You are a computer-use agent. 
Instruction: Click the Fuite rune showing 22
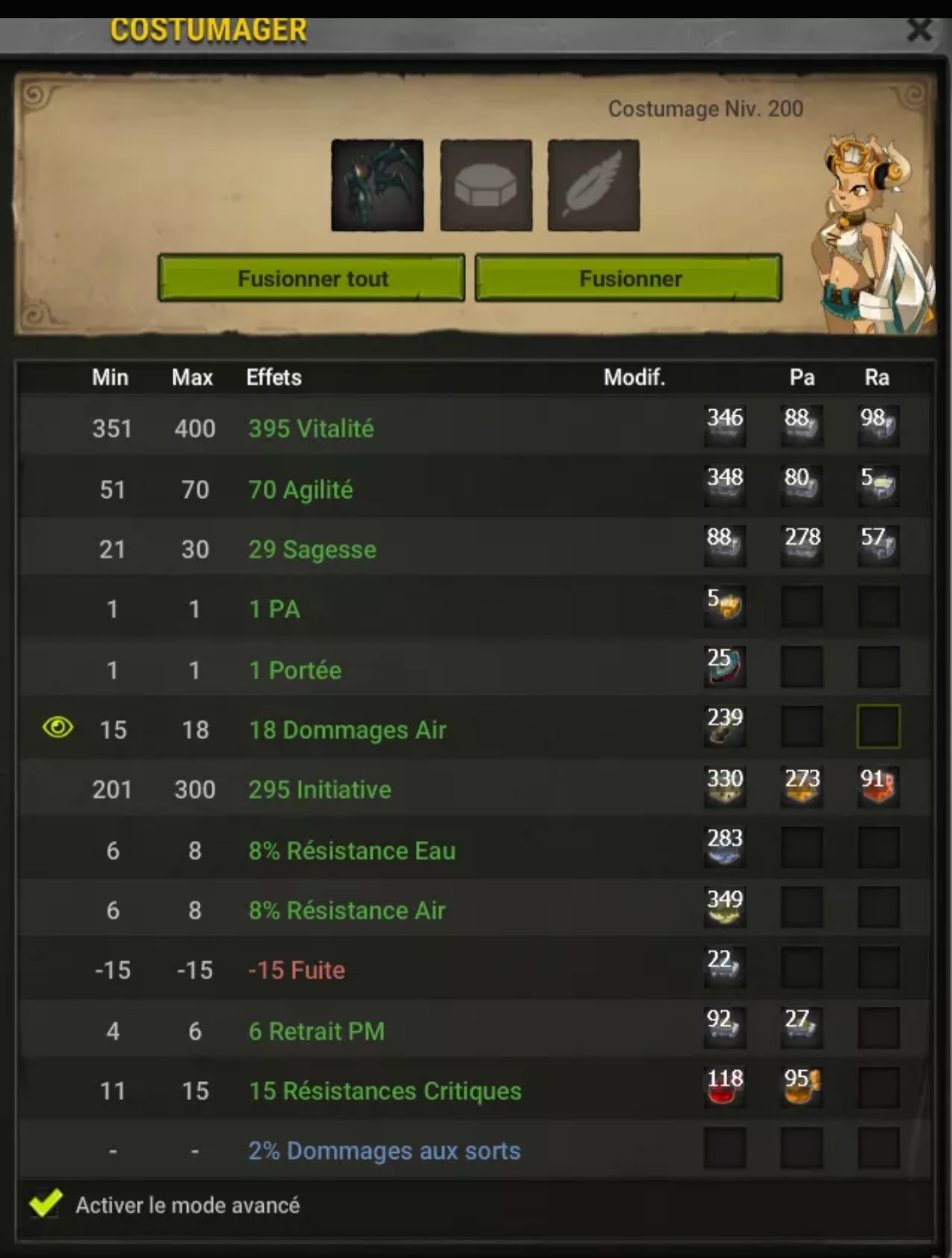point(725,967)
